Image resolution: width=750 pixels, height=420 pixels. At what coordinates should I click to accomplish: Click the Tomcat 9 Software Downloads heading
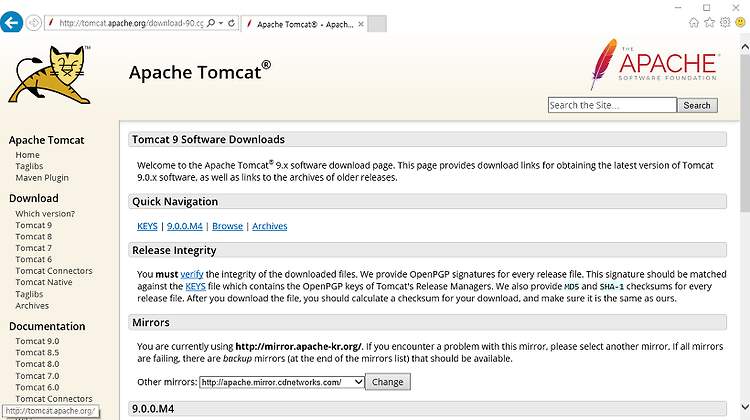[x=209, y=140]
